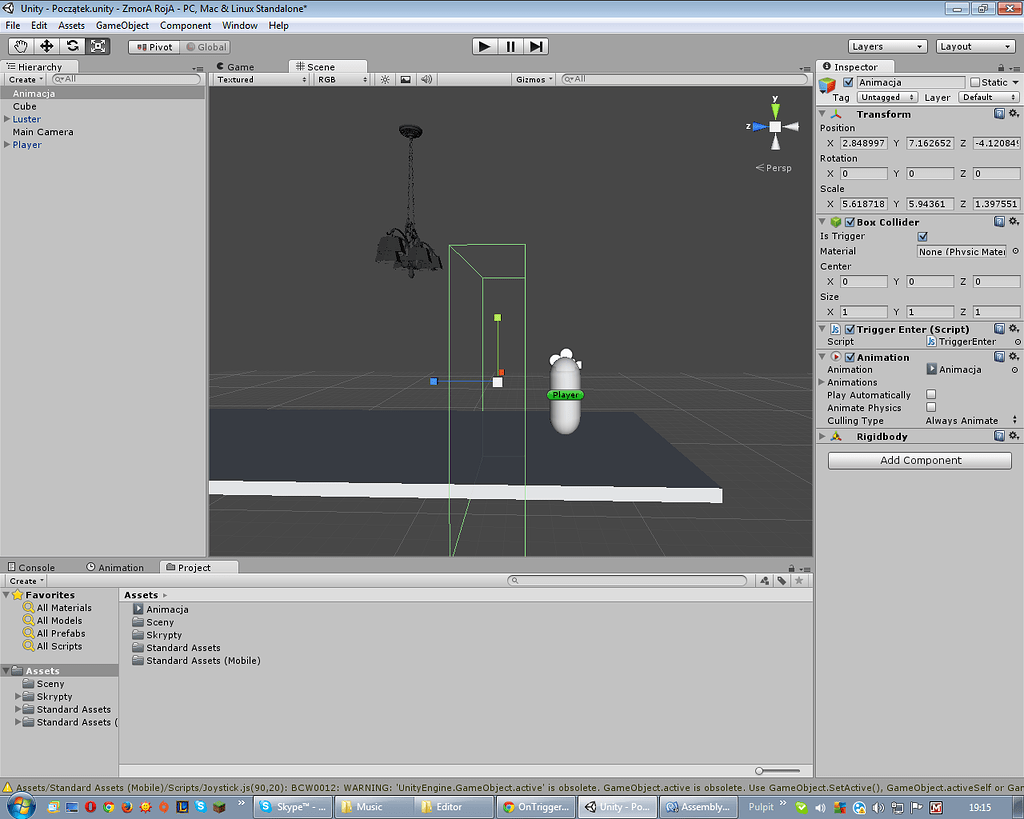
Task: Open the Box Collider settings gear icon
Action: [x=1015, y=221]
